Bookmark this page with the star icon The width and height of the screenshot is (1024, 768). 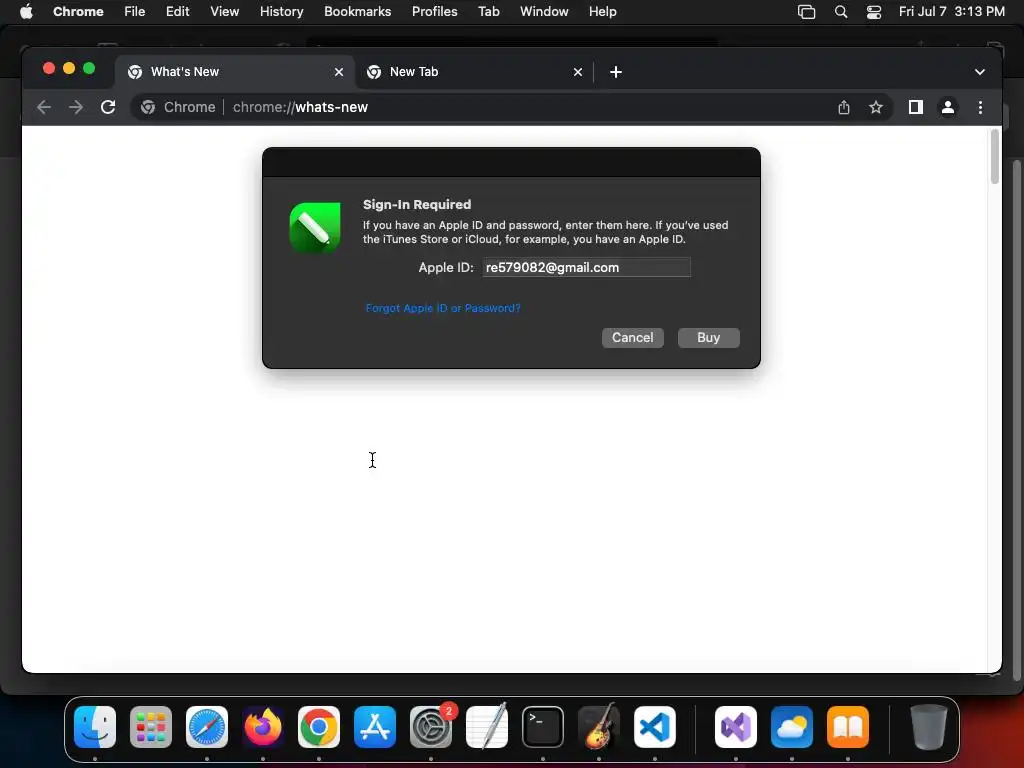(876, 107)
